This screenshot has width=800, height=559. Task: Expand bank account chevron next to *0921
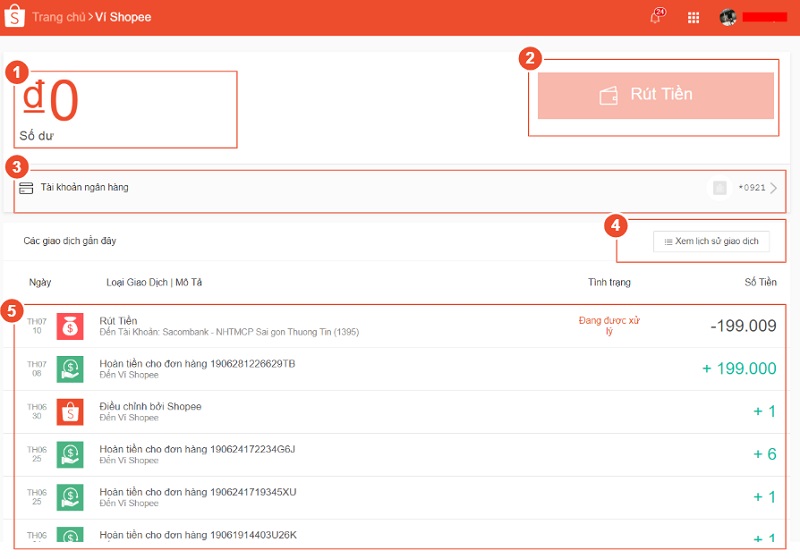(773, 188)
